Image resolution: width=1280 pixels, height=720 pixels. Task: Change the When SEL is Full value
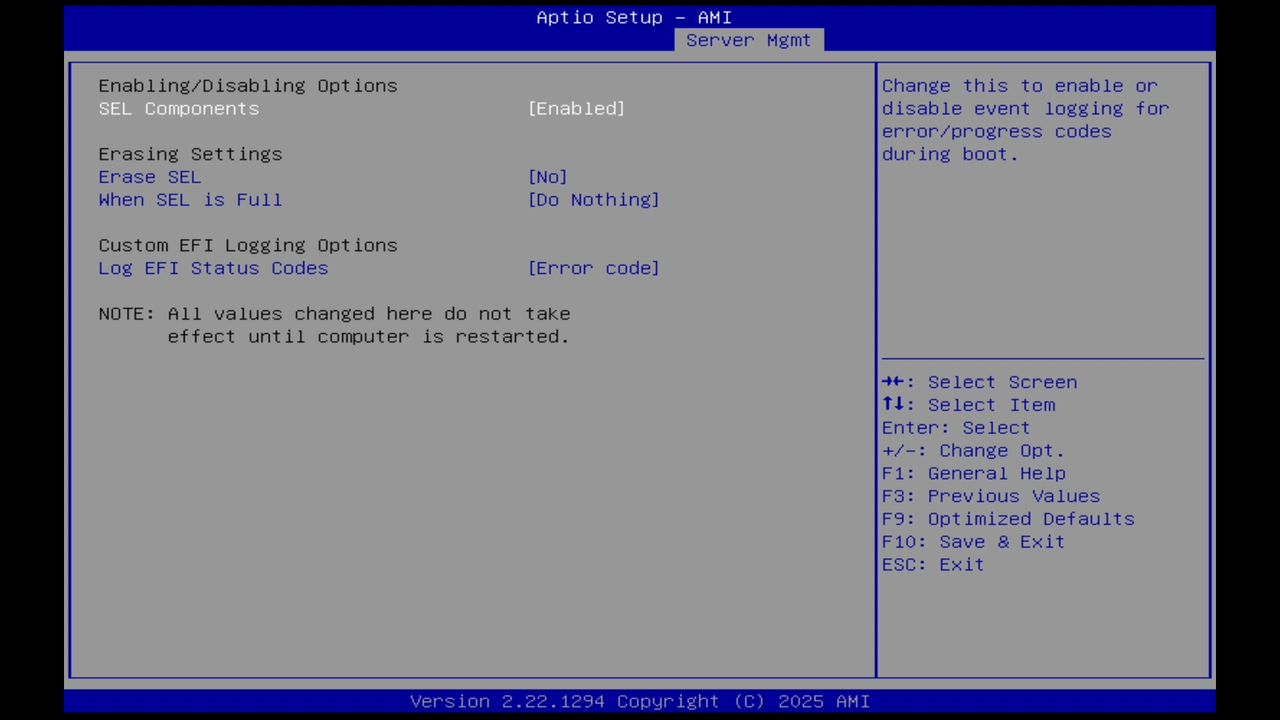coord(593,200)
